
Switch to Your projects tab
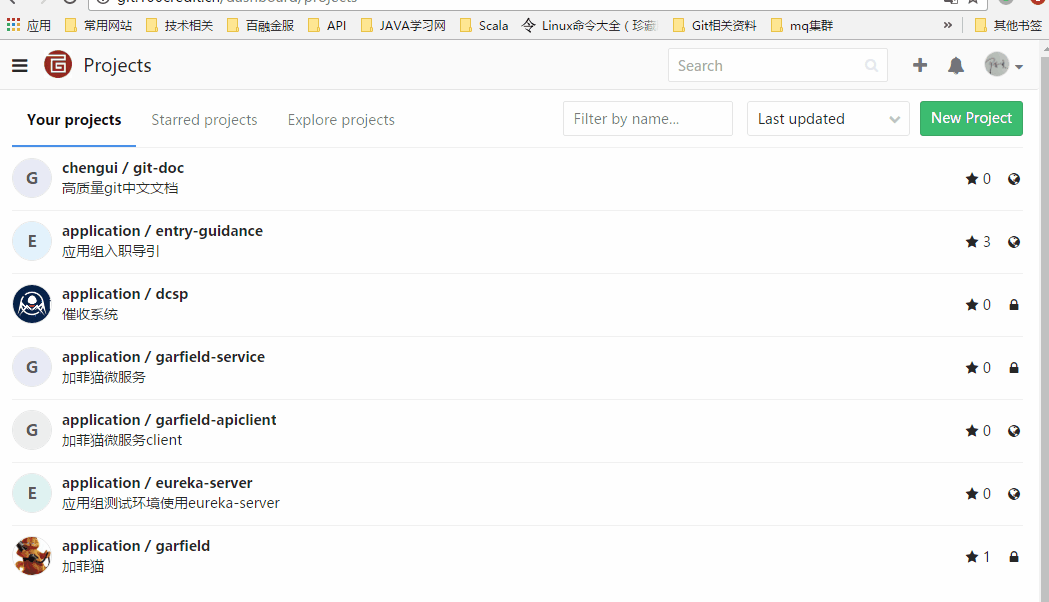pyautogui.click(x=74, y=120)
